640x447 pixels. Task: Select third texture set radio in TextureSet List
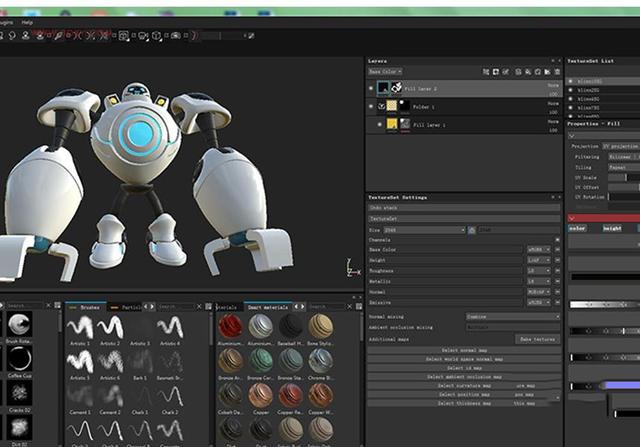coord(571,99)
